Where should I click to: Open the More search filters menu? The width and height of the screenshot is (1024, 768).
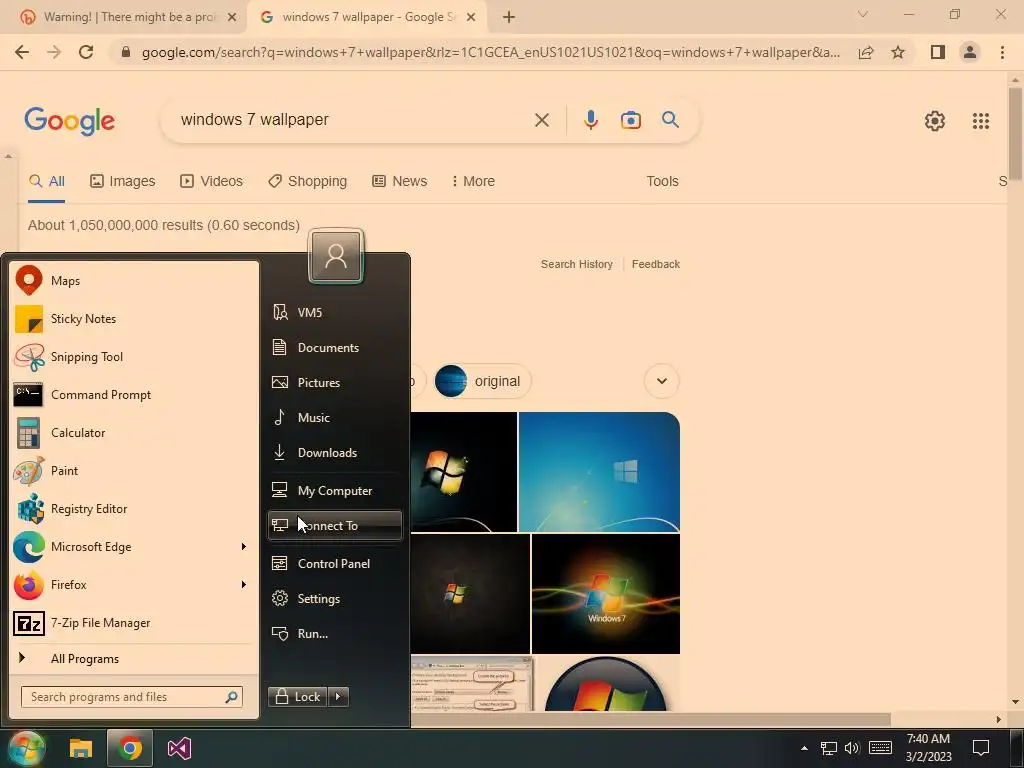[x=473, y=181]
